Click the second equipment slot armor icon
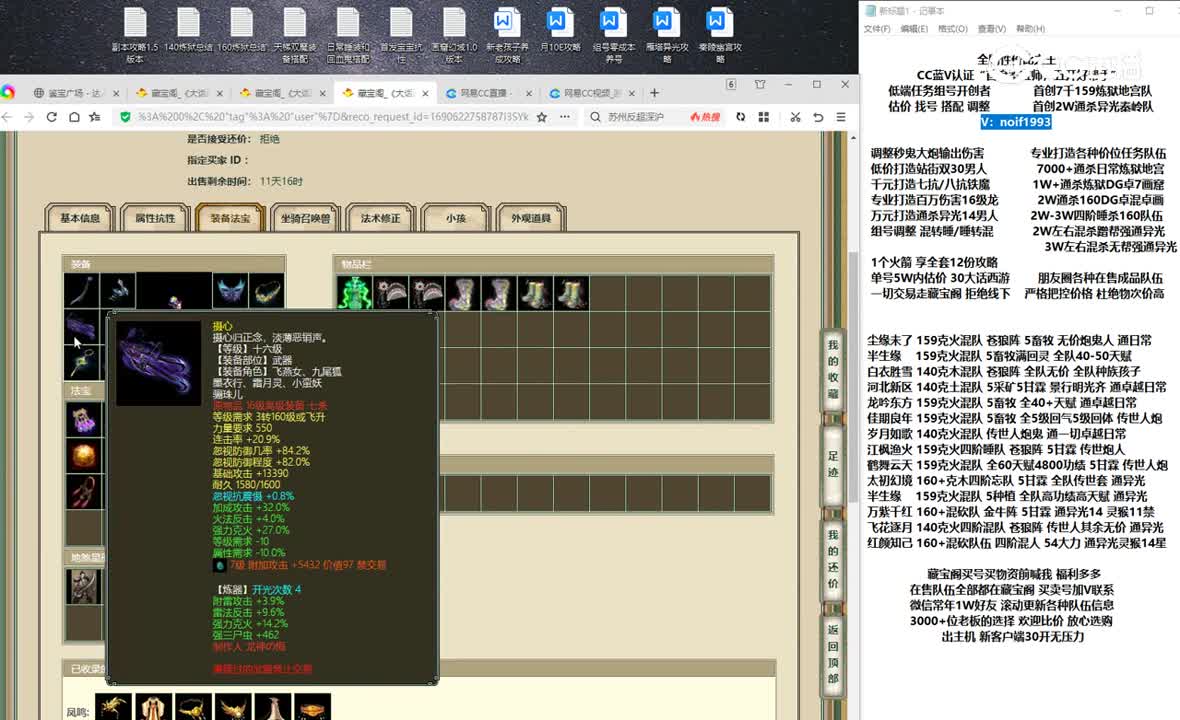The width and height of the screenshot is (1180, 720). (118, 290)
